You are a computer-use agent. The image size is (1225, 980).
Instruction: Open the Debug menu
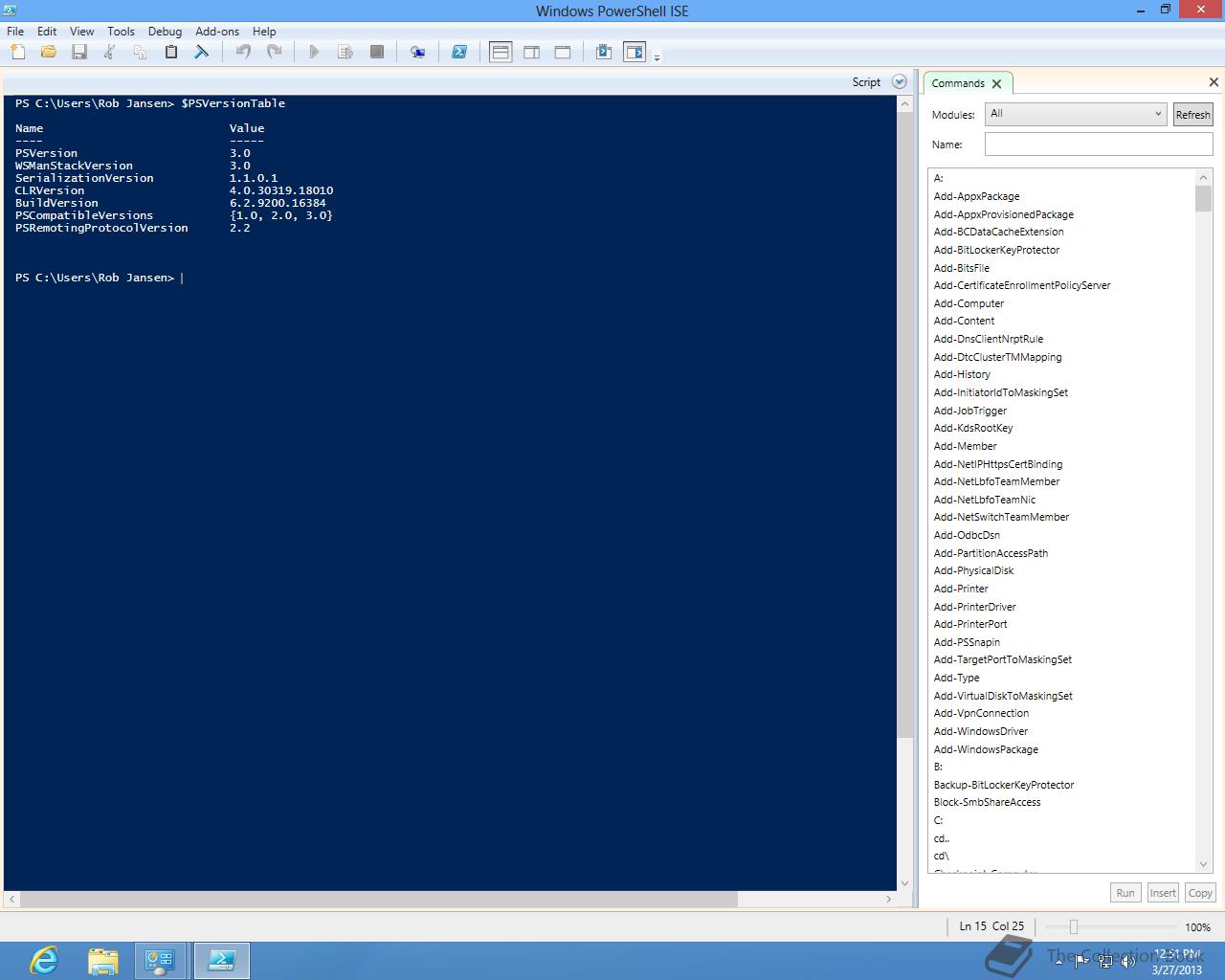(x=165, y=32)
